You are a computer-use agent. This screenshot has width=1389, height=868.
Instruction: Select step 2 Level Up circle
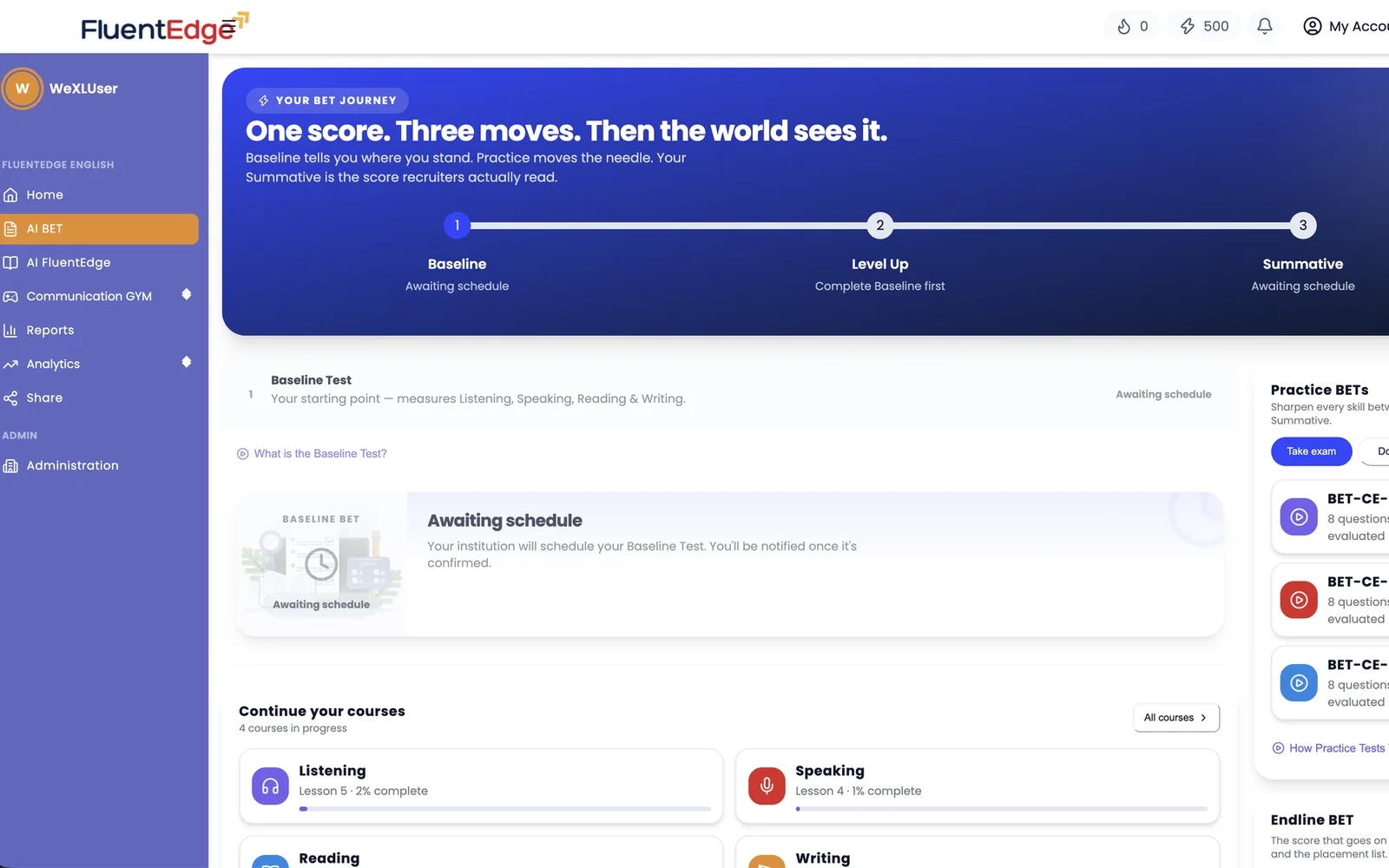[x=879, y=226]
